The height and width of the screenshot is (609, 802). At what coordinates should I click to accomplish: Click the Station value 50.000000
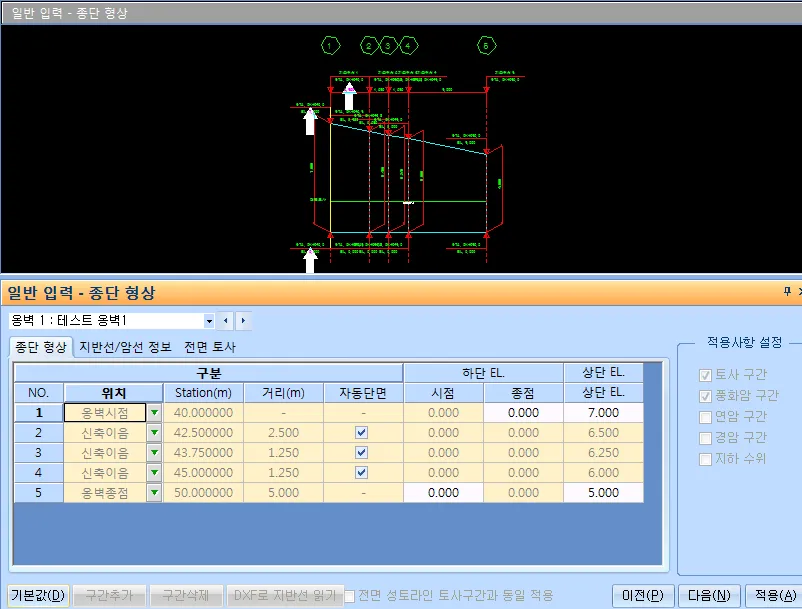[x=204, y=492]
